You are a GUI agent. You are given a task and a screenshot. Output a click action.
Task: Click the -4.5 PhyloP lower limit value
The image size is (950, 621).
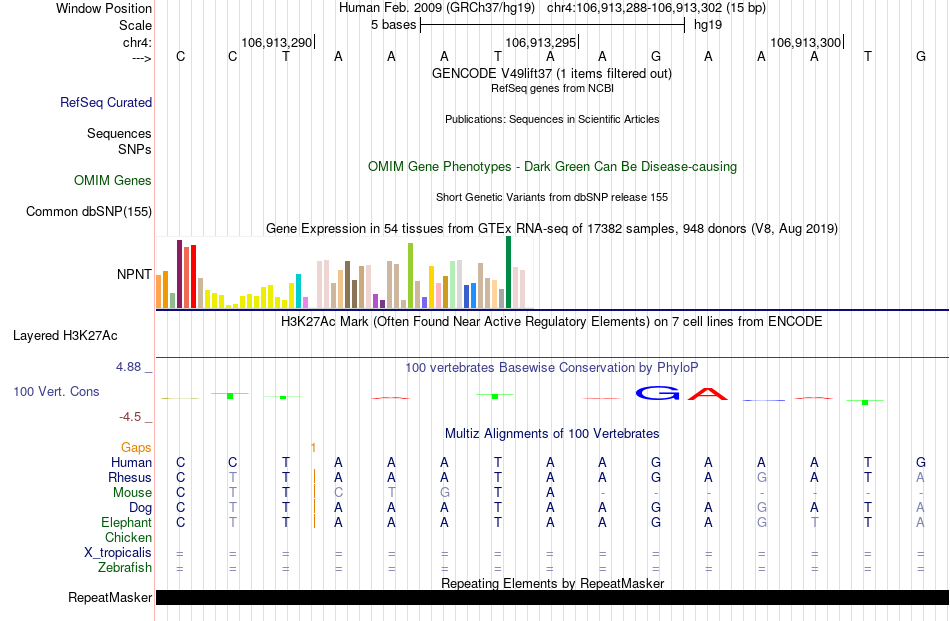(x=130, y=417)
